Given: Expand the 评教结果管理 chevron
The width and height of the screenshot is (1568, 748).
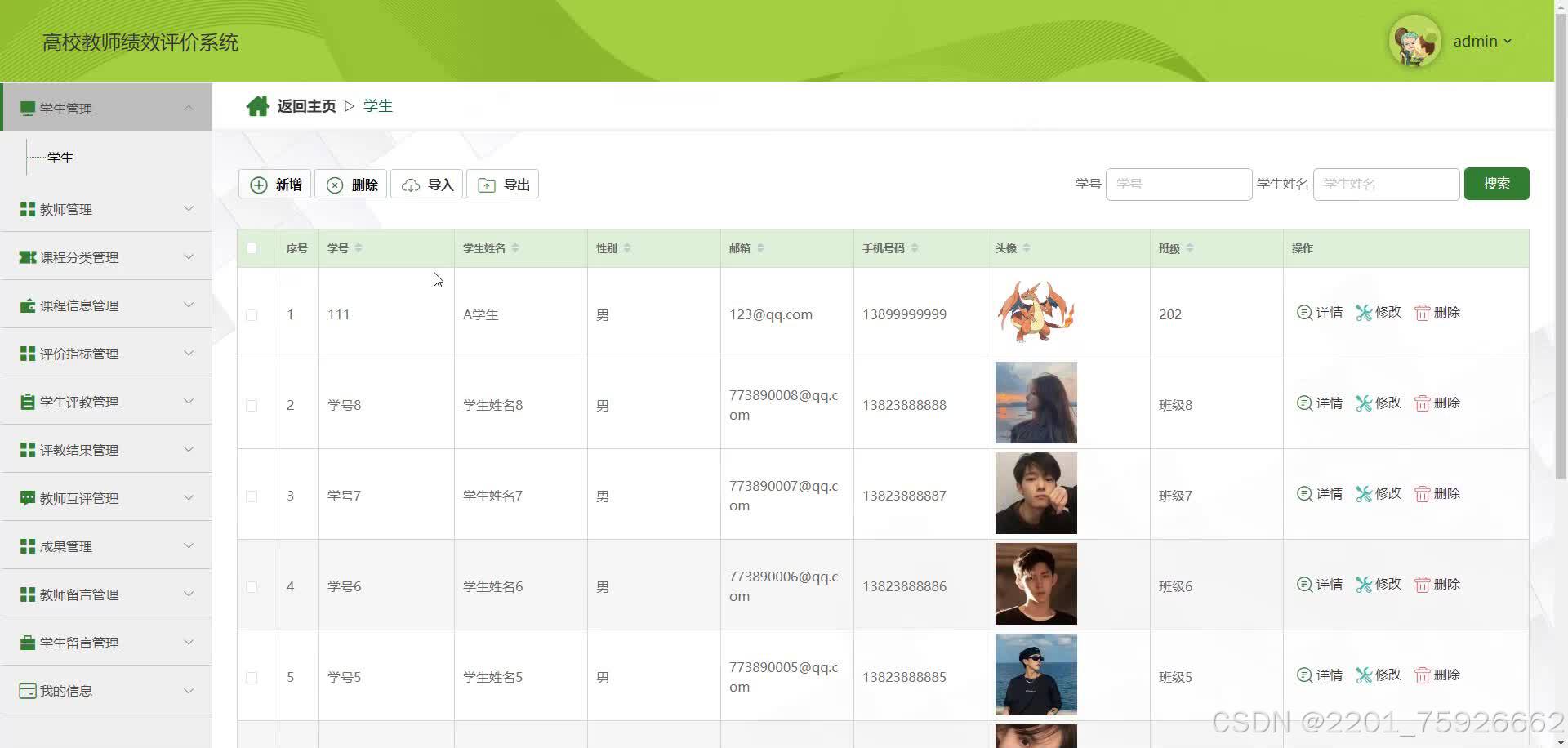Looking at the screenshot, I should pyautogui.click(x=189, y=449).
